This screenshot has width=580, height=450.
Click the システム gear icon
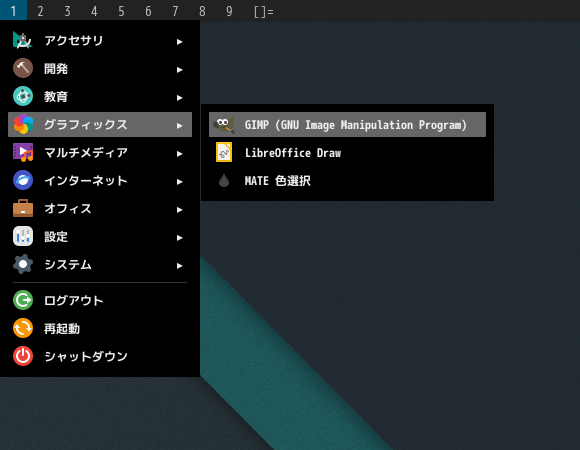pos(23,264)
